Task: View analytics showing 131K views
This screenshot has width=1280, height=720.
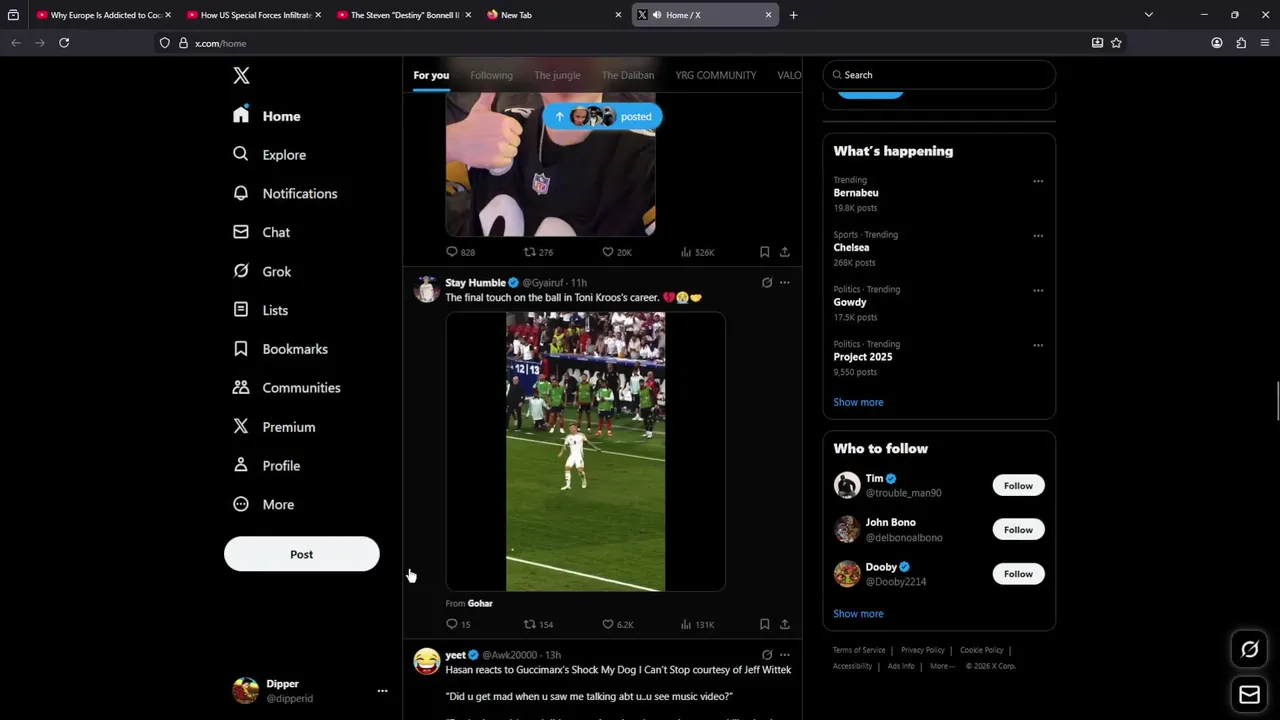Action: click(697, 624)
